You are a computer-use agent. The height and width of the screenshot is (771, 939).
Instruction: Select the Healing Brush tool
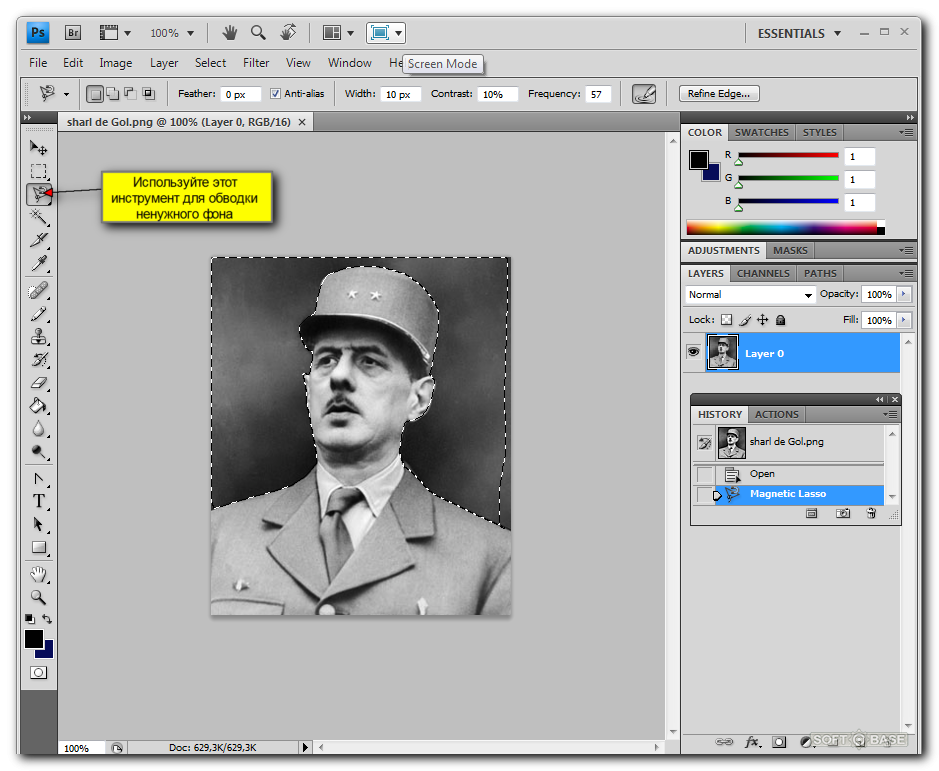(x=38, y=291)
